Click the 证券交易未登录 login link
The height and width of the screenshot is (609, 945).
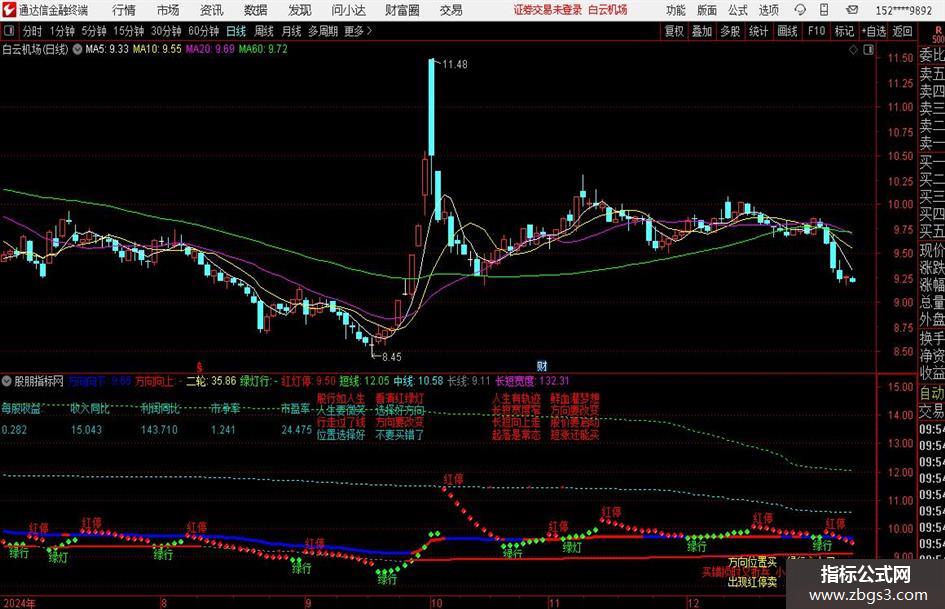(x=548, y=10)
